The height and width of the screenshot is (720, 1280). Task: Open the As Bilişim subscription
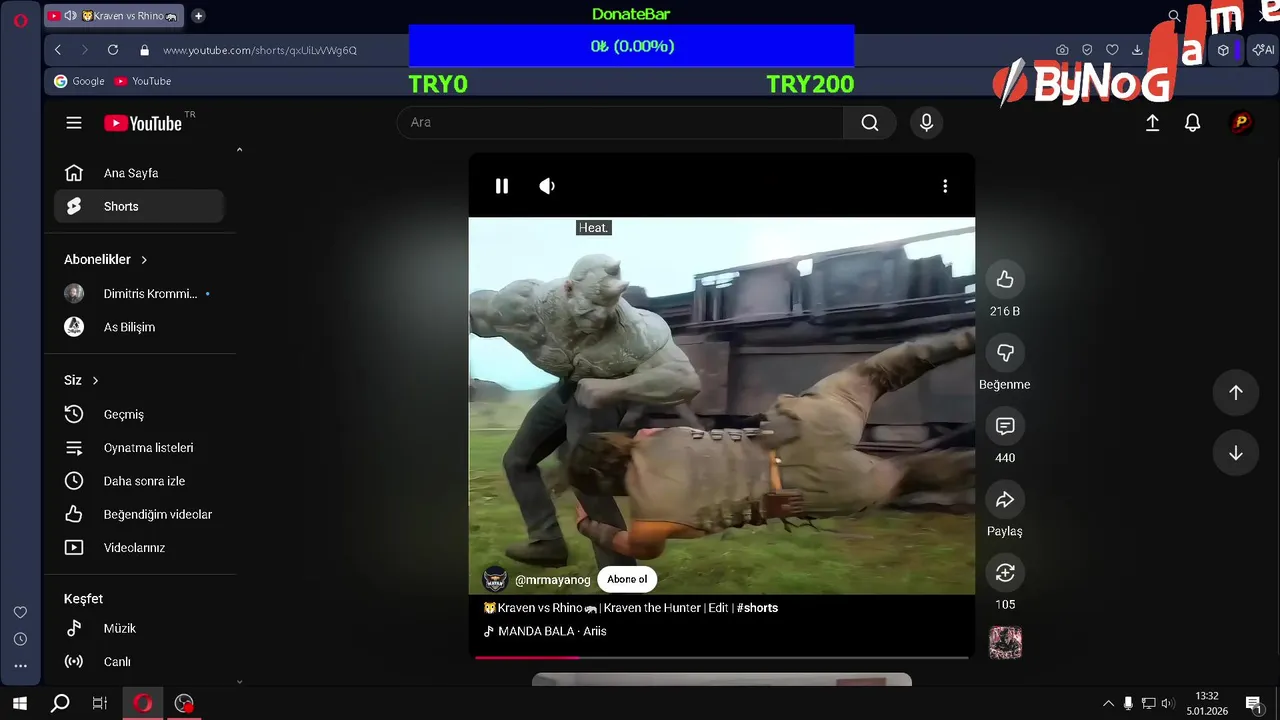coord(139,327)
